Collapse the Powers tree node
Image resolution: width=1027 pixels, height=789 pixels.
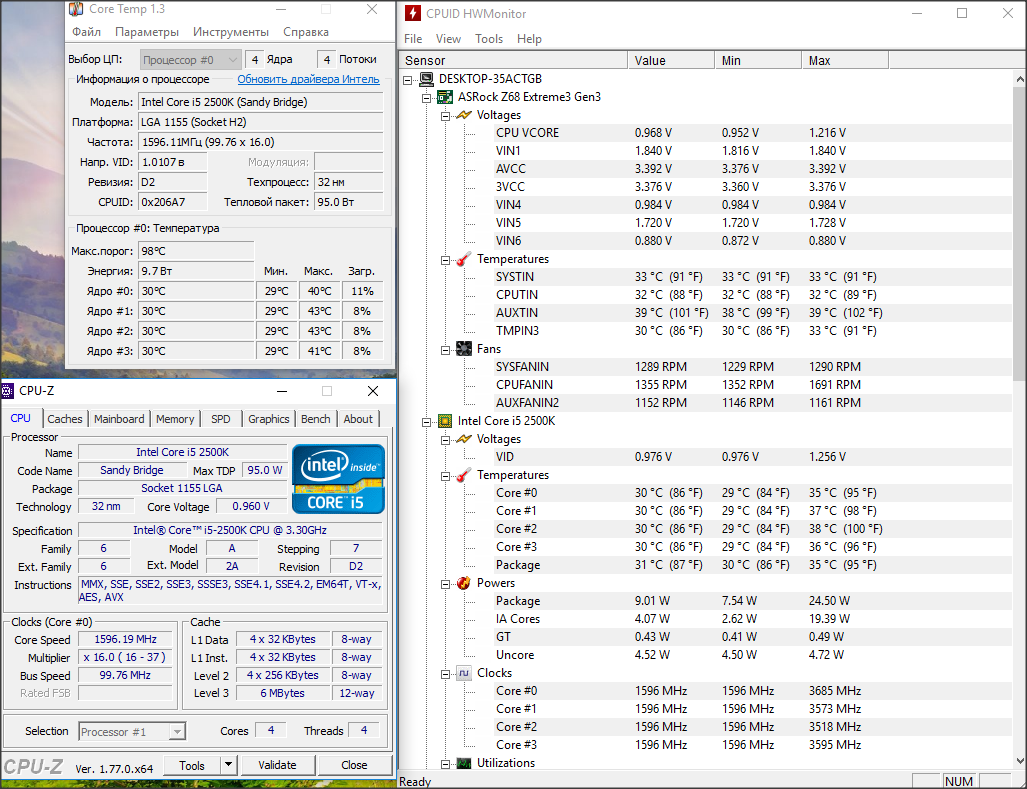[x=445, y=584]
